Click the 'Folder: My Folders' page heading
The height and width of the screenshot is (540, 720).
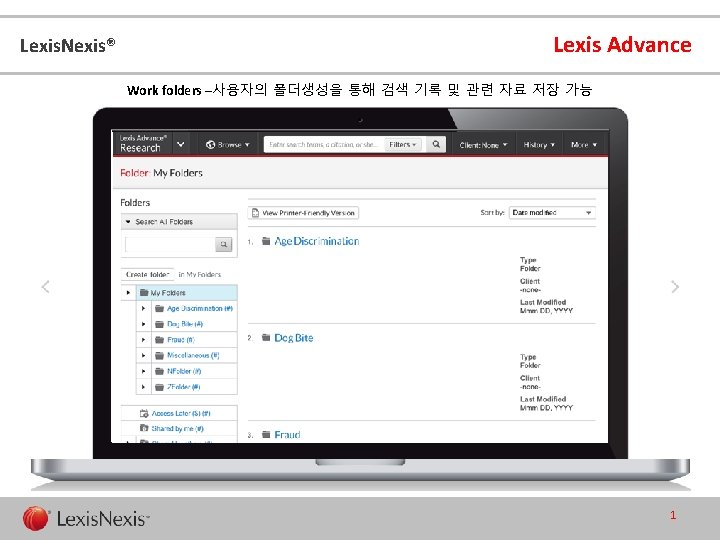coord(161,173)
